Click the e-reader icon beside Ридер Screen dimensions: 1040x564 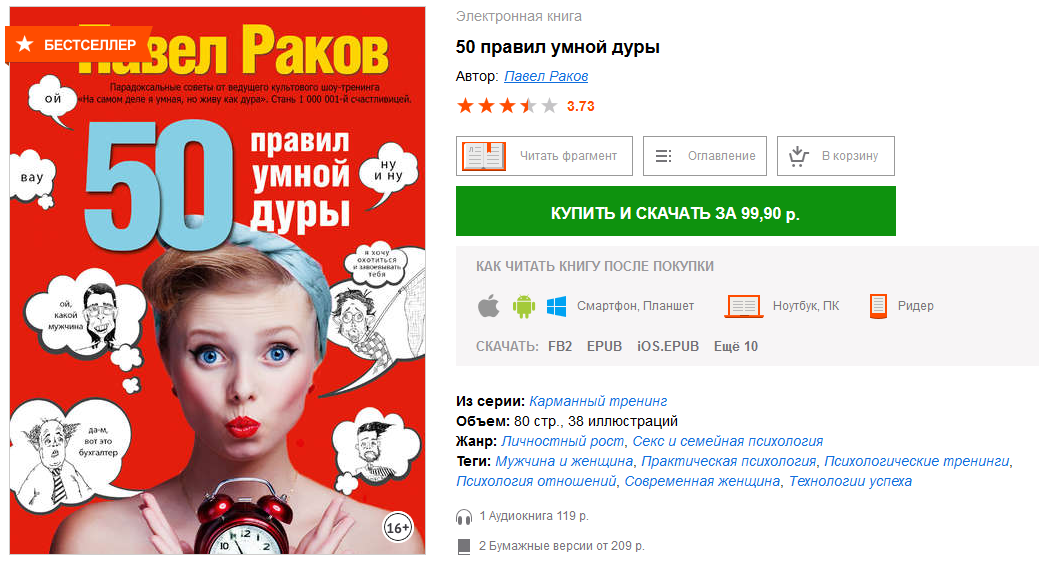[878, 307]
